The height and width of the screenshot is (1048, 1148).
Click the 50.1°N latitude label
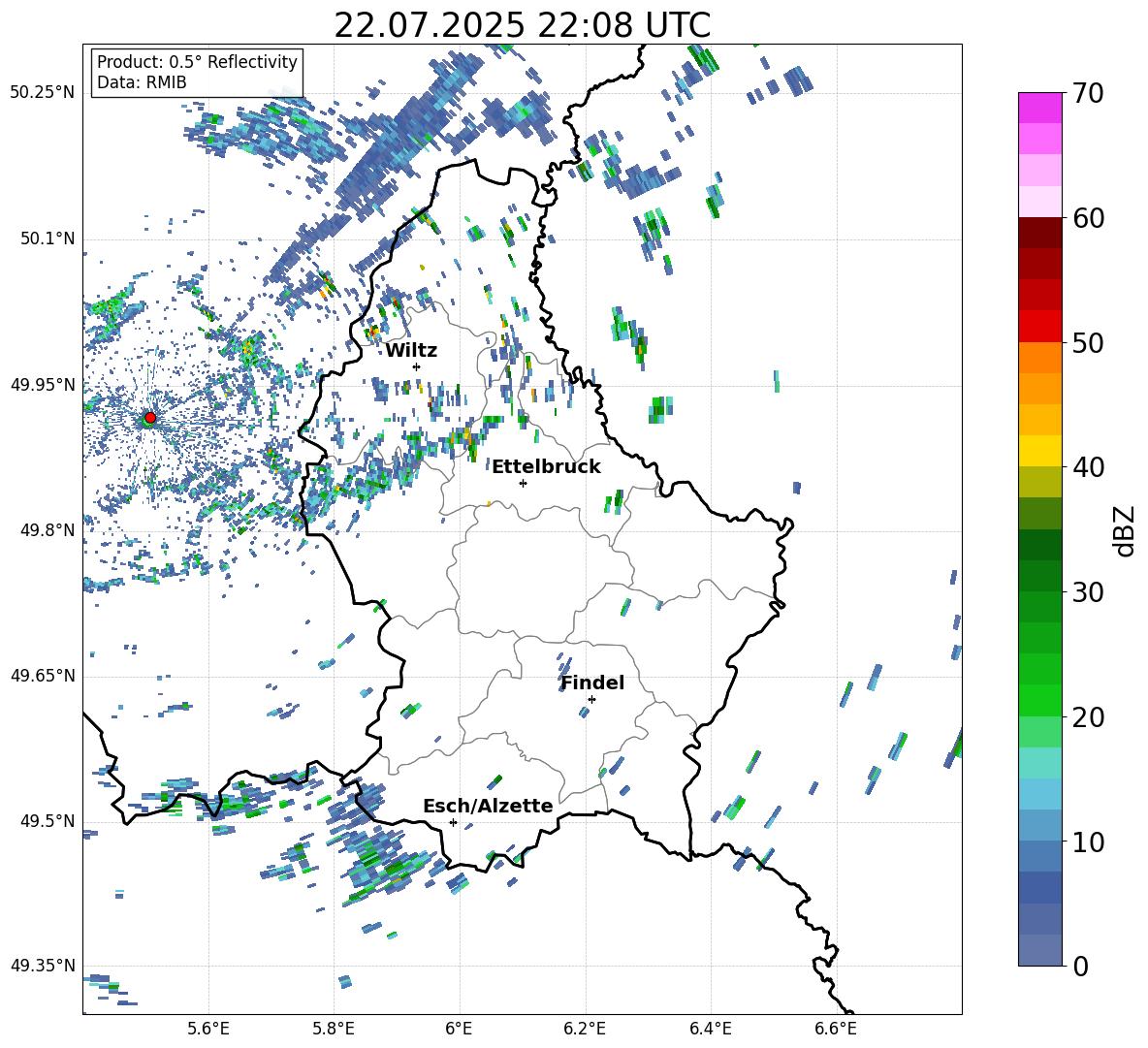(x=48, y=238)
